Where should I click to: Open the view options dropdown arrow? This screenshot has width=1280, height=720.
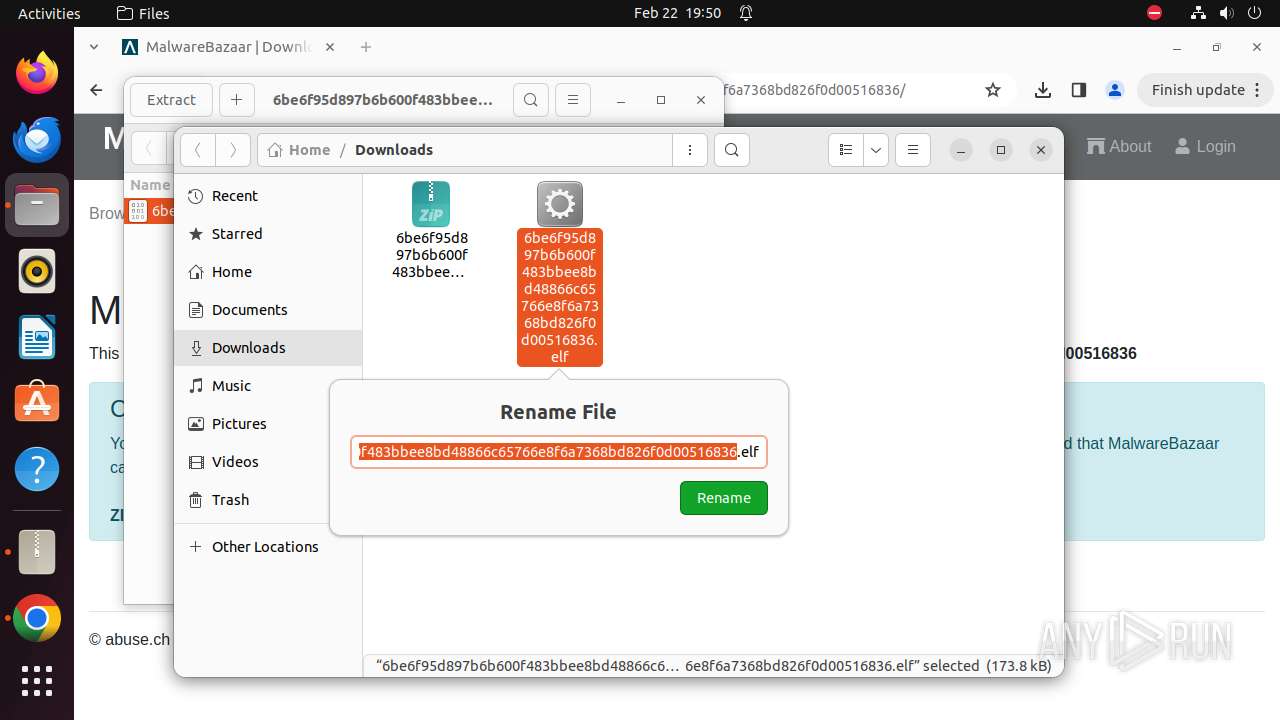click(x=876, y=150)
